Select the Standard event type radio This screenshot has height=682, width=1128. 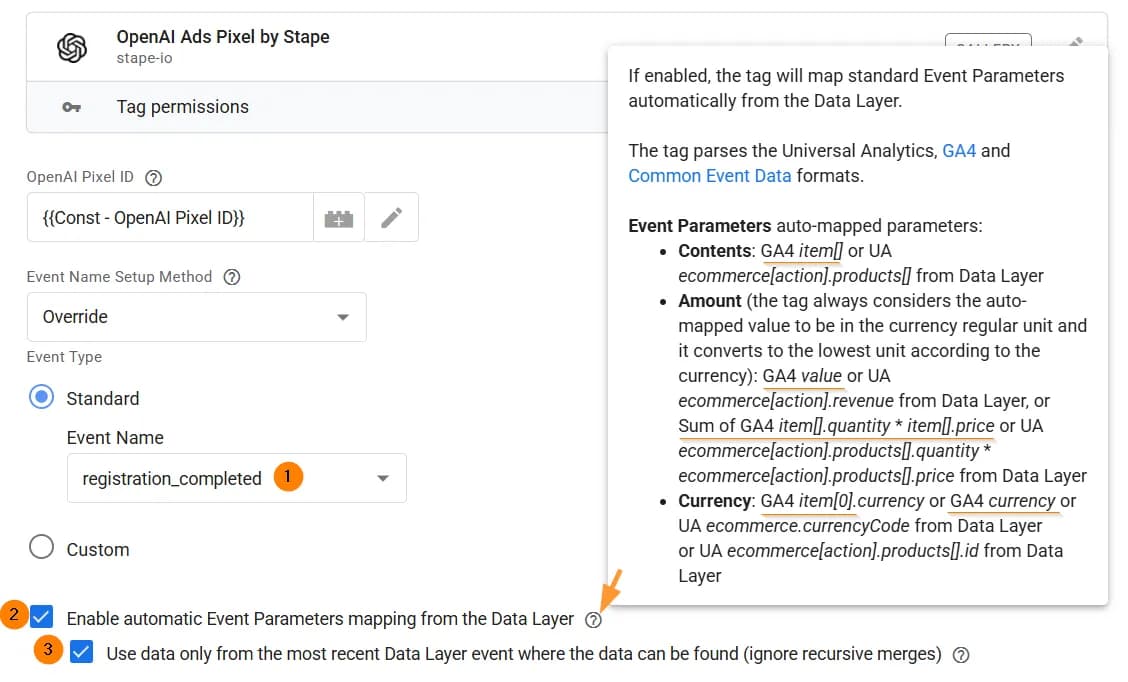42,397
